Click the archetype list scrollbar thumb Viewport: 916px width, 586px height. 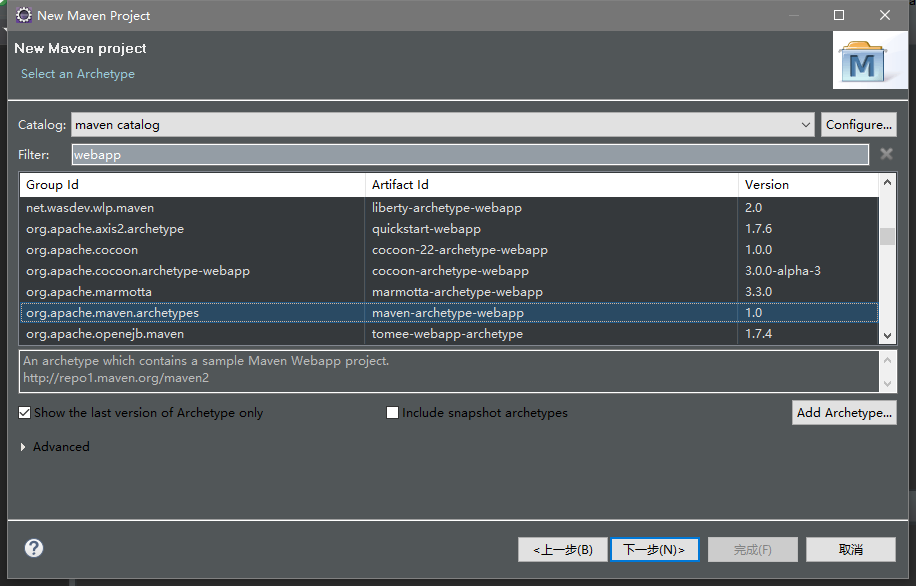click(x=887, y=237)
